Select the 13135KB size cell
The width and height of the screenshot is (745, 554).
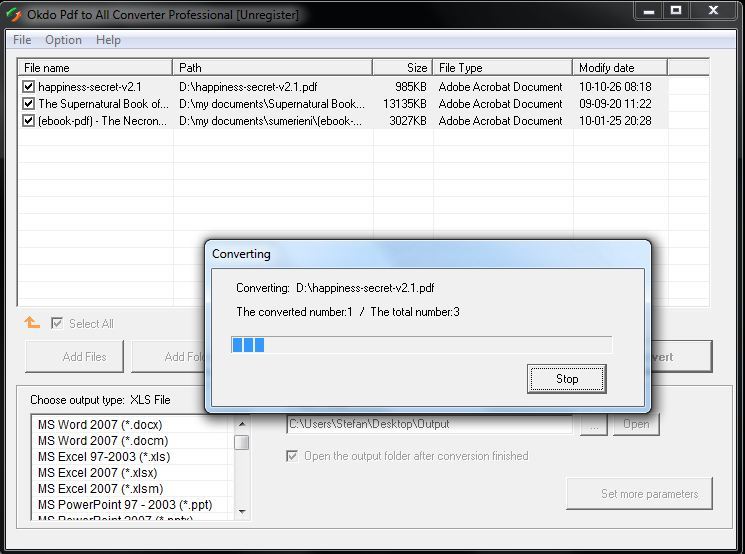[405, 104]
